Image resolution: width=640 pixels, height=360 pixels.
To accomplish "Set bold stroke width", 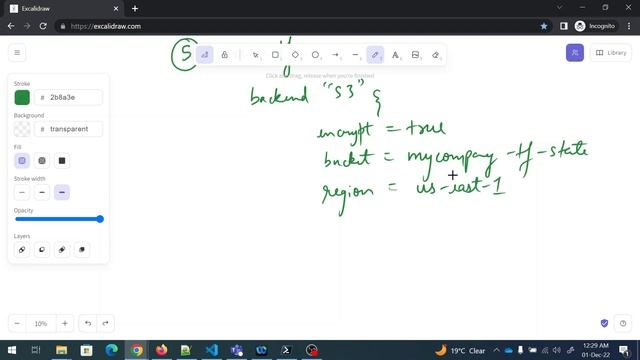I will [x=42, y=192].
